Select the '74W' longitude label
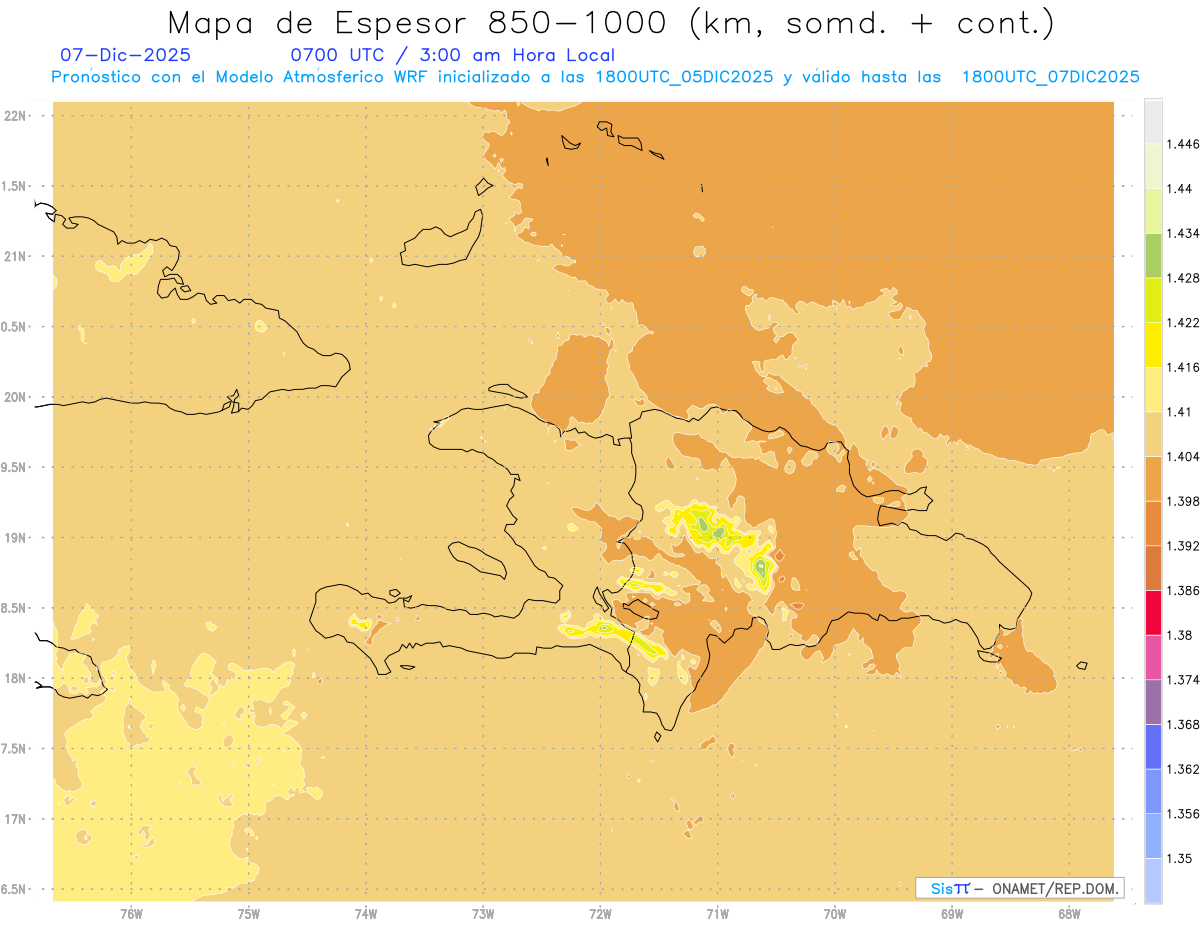This screenshot has width=1200, height=927. click(x=366, y=913)
